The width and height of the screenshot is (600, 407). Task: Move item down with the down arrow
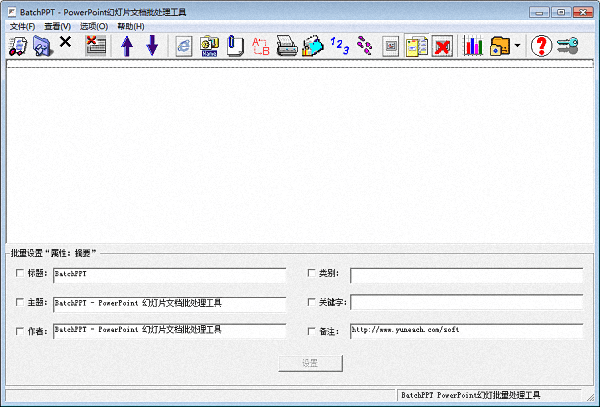(152, 46)
